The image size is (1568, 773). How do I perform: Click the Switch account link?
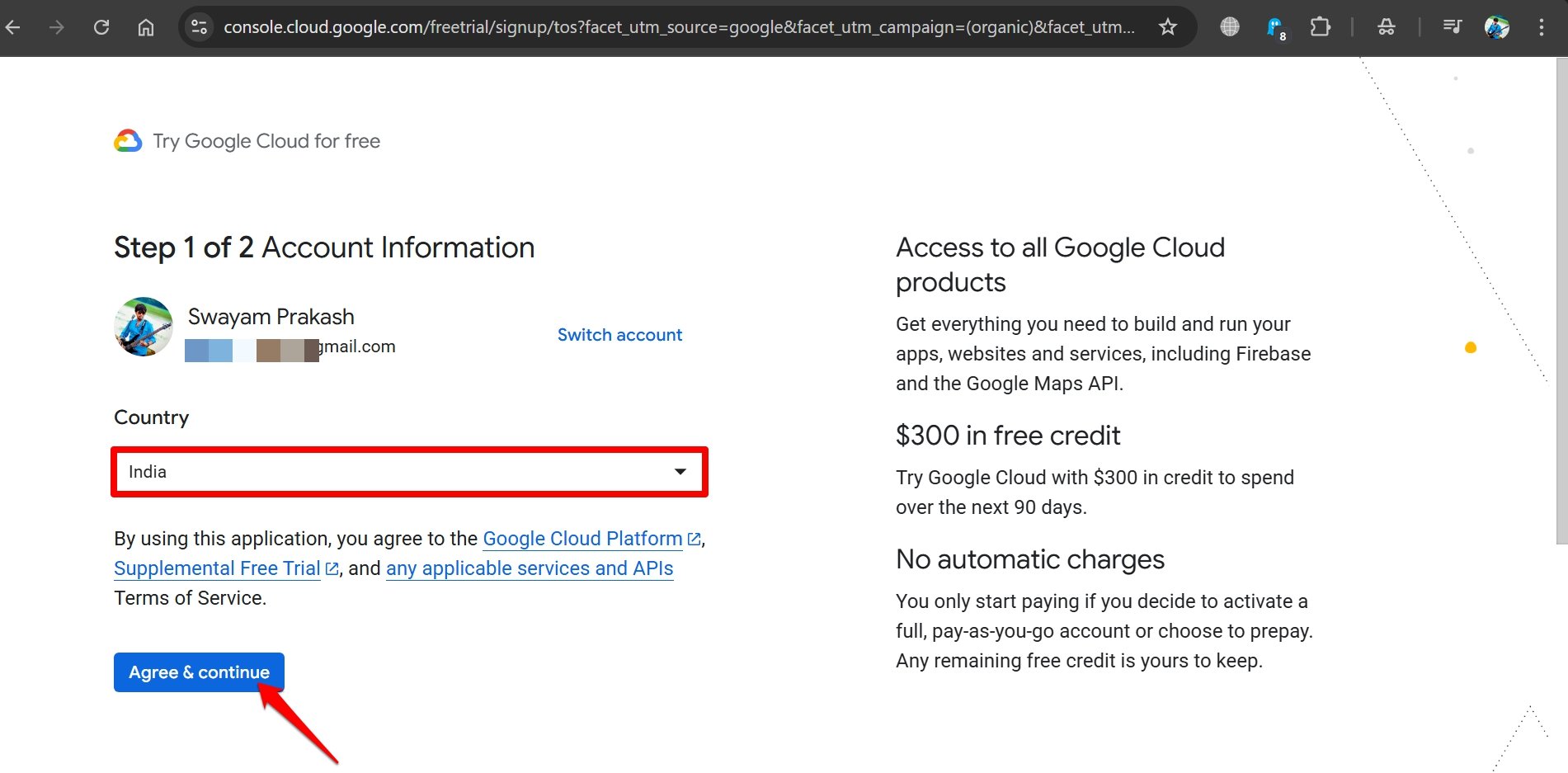[x=619, y=335]
